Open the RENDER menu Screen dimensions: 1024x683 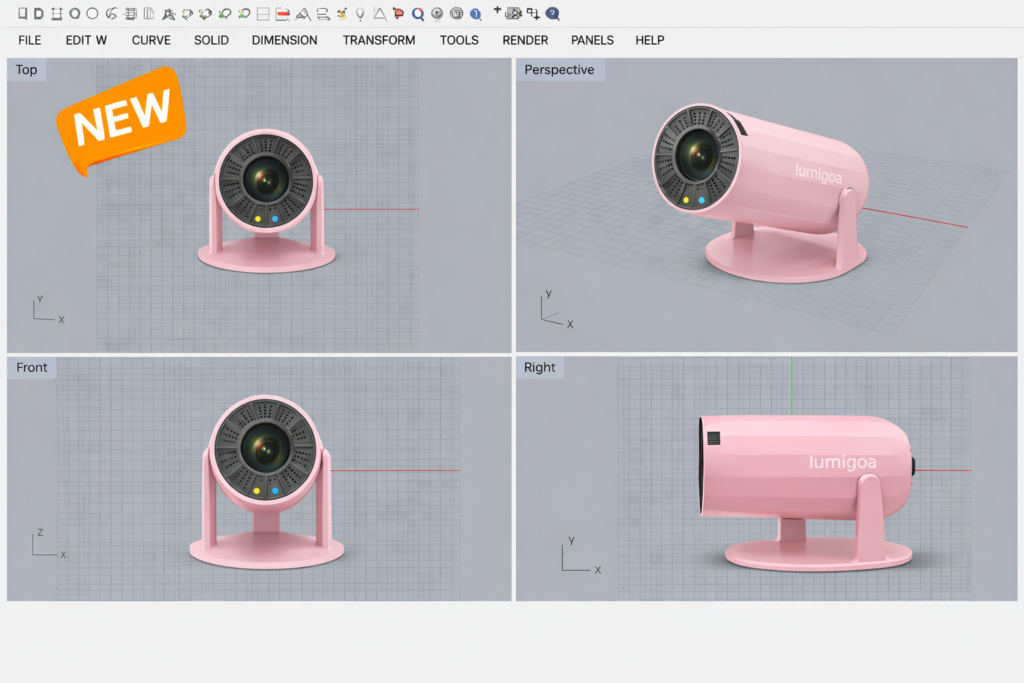coord(525,41)
